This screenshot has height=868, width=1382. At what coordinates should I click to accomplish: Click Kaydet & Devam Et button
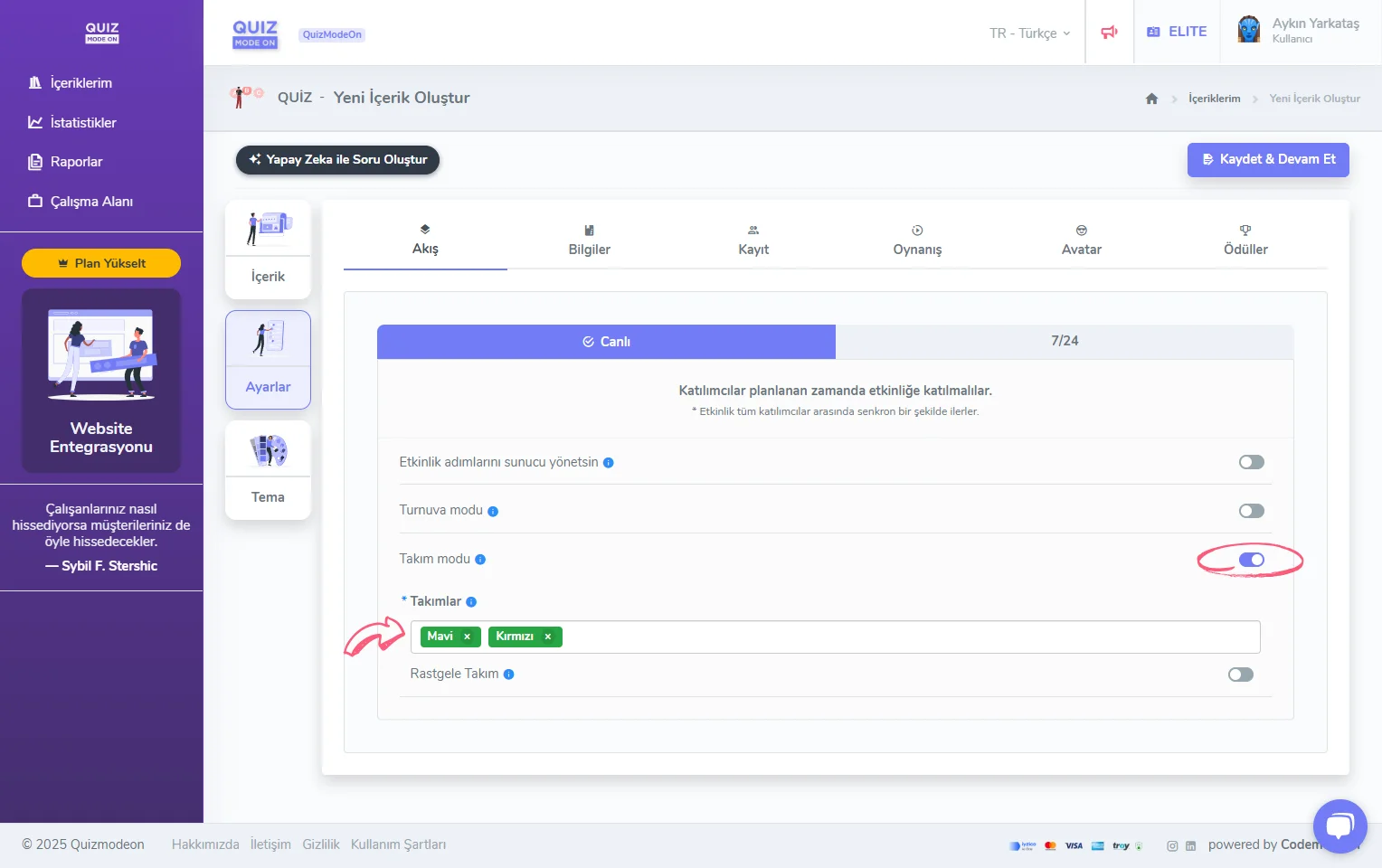(x=1268, y=159)
